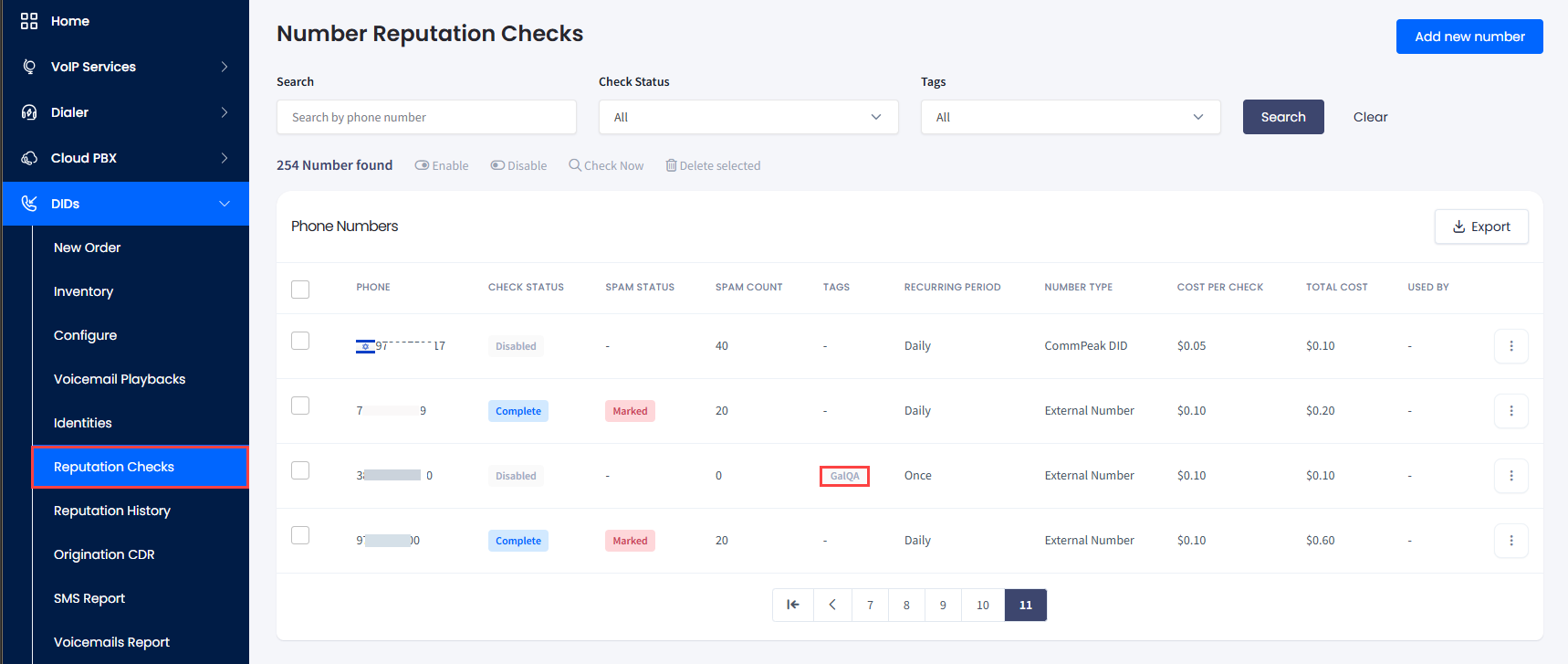Click the DIDs phone icon
The image size is (1568, 664).
(x=29, y=203)
